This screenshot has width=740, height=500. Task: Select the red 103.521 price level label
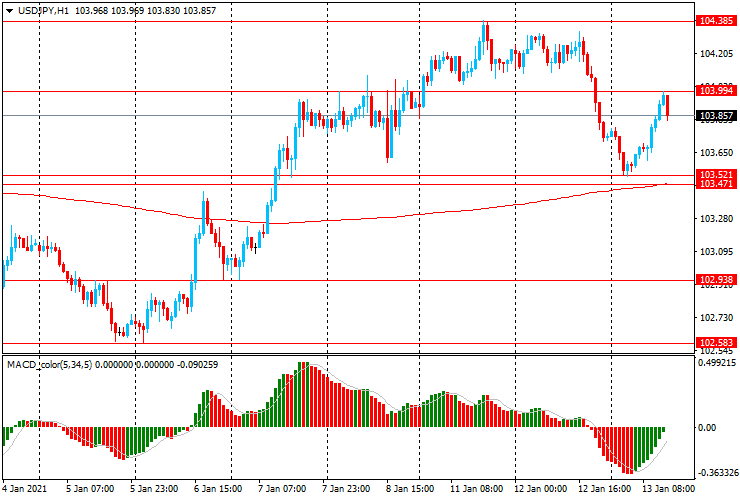[x=716, y=175]
